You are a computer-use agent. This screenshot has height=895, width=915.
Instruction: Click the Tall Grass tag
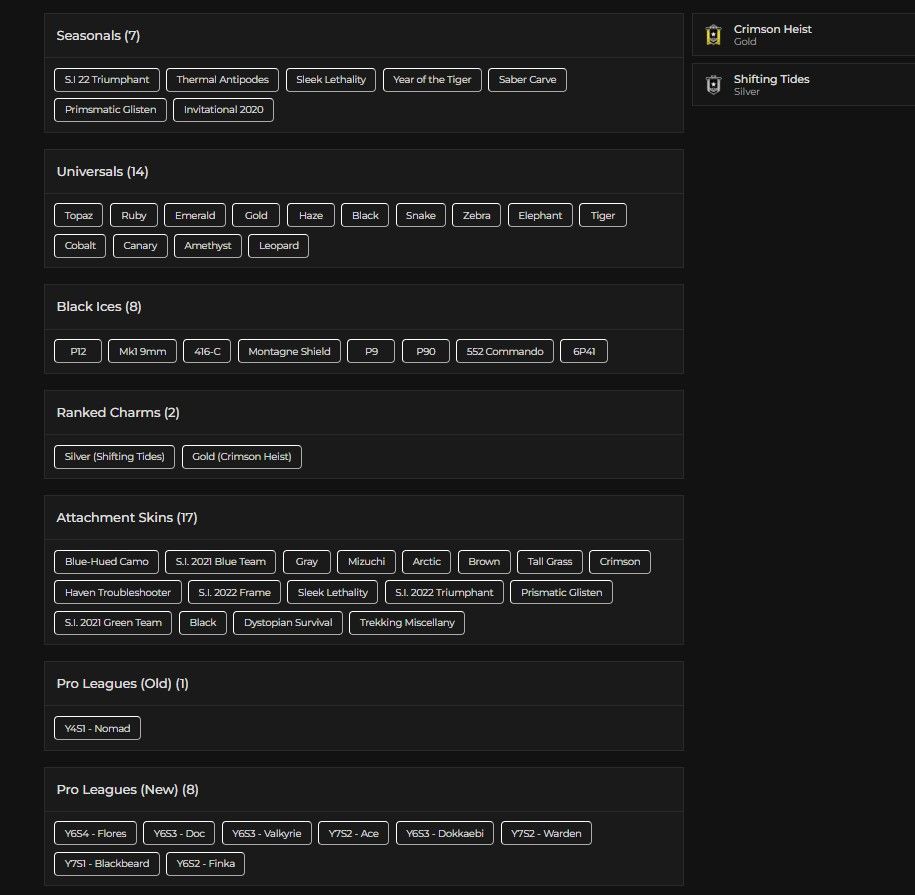(550, 562)
